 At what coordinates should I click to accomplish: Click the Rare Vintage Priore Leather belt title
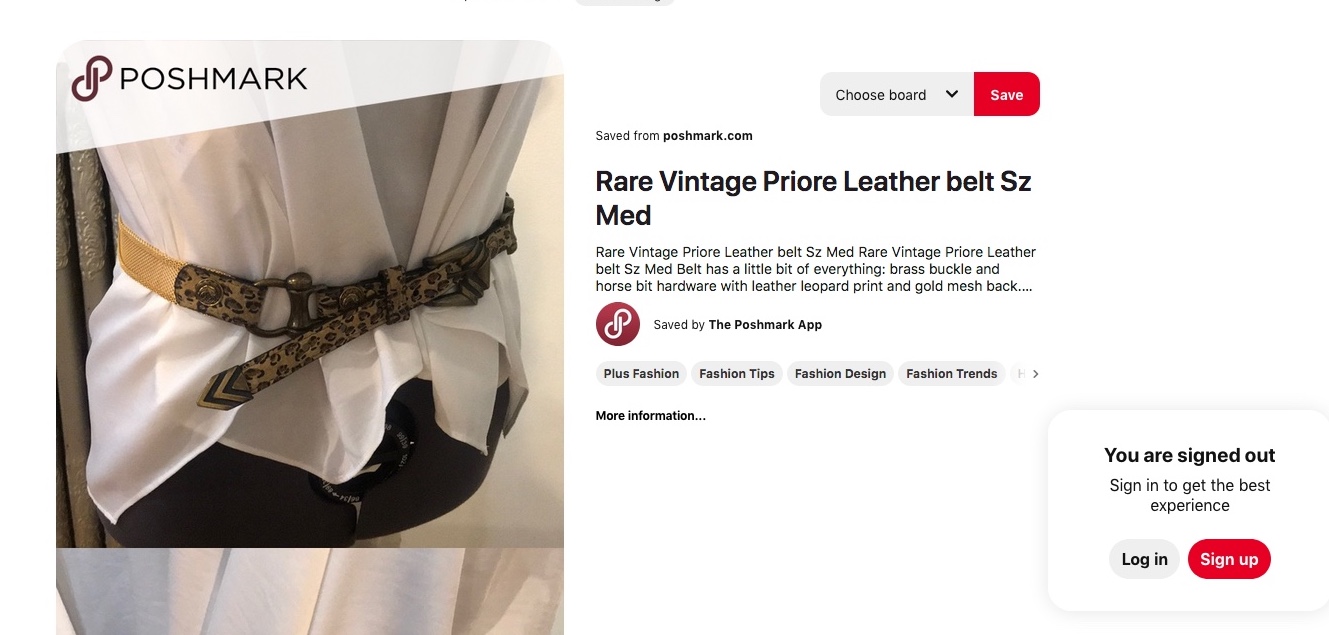813,198
